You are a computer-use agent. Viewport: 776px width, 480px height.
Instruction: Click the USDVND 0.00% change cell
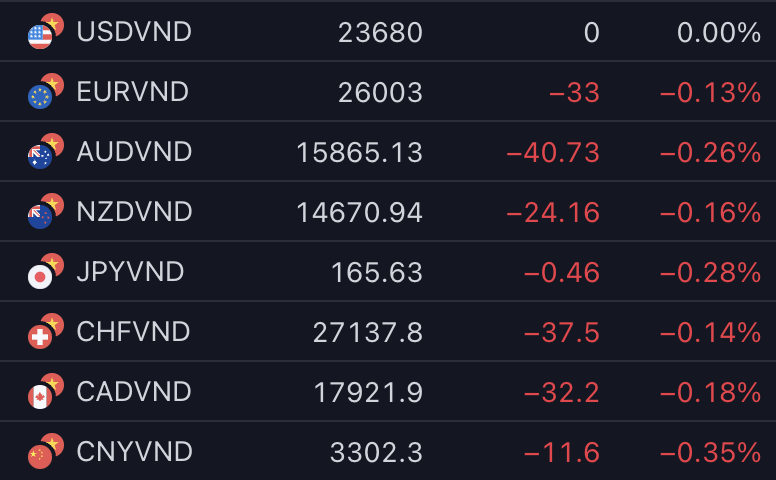[719, 33]
